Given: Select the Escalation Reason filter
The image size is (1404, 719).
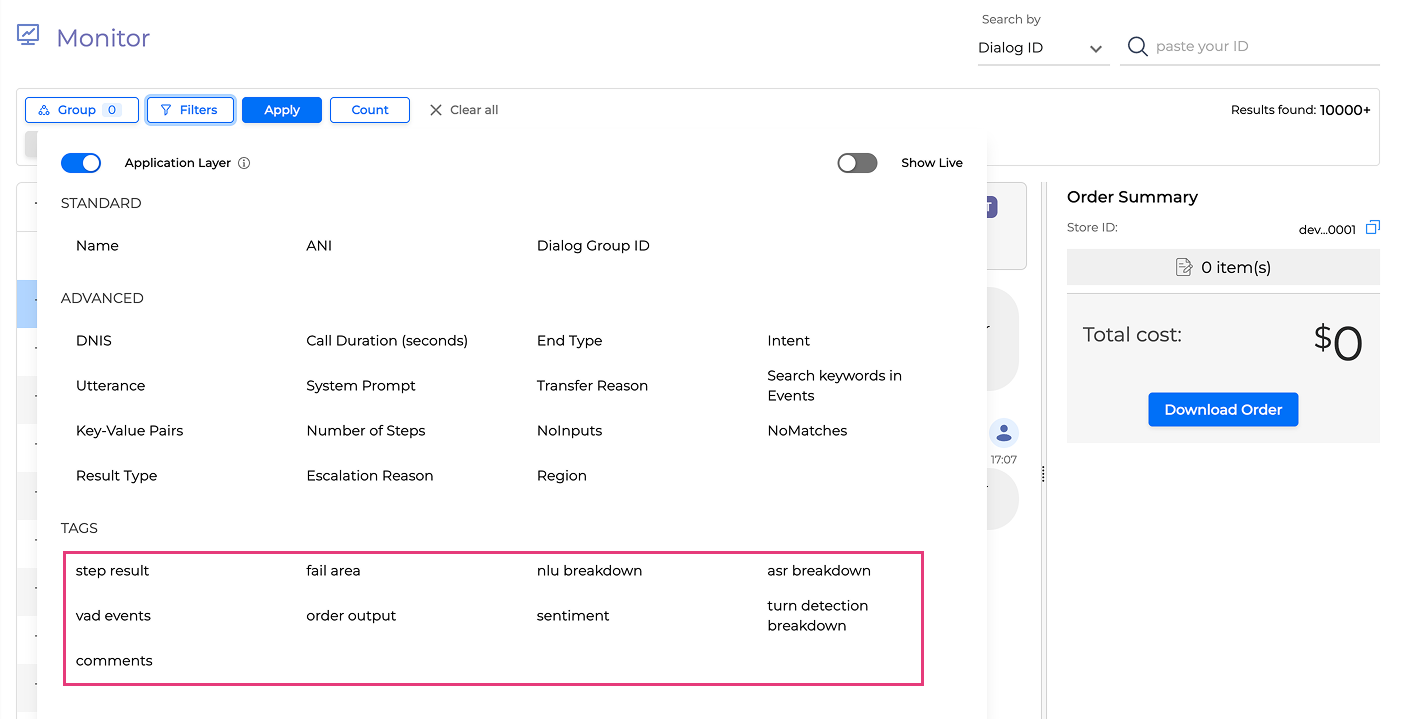Looking at the screenshot, I should tap(370, 476).
